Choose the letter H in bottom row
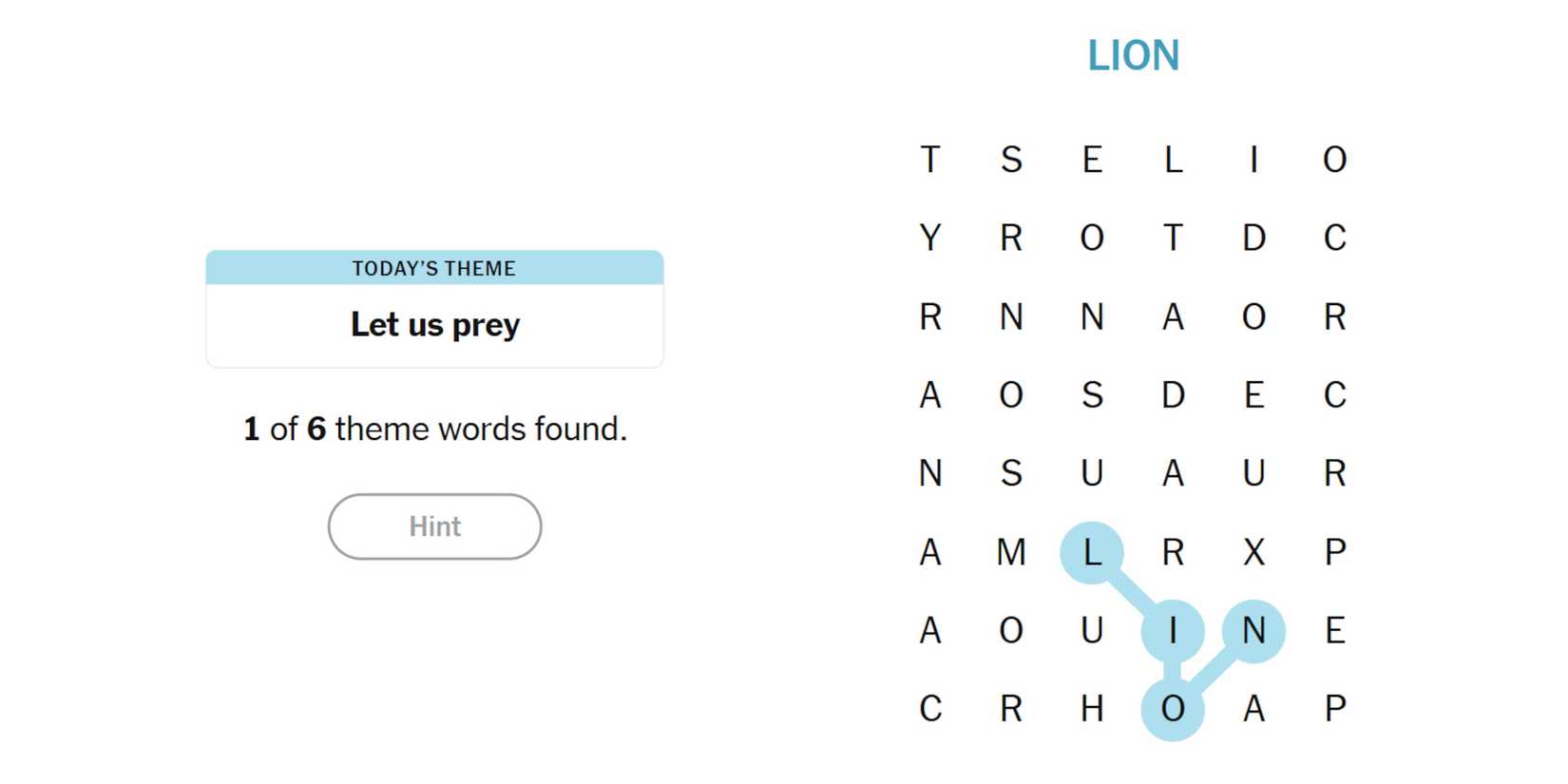 pyautogui.click(x=1092, y=709)
